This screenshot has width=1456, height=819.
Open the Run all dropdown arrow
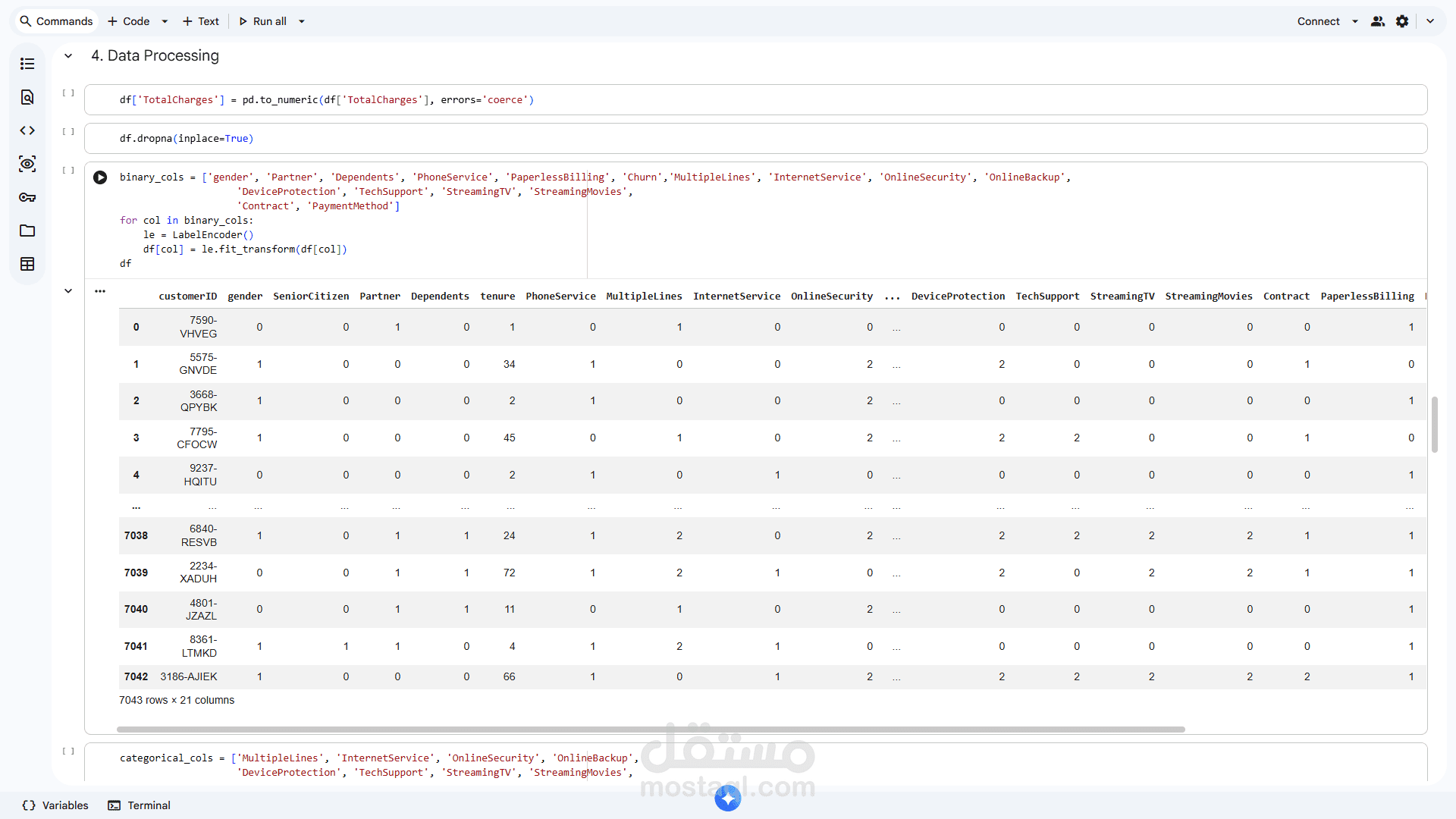(x=302, y=21)
